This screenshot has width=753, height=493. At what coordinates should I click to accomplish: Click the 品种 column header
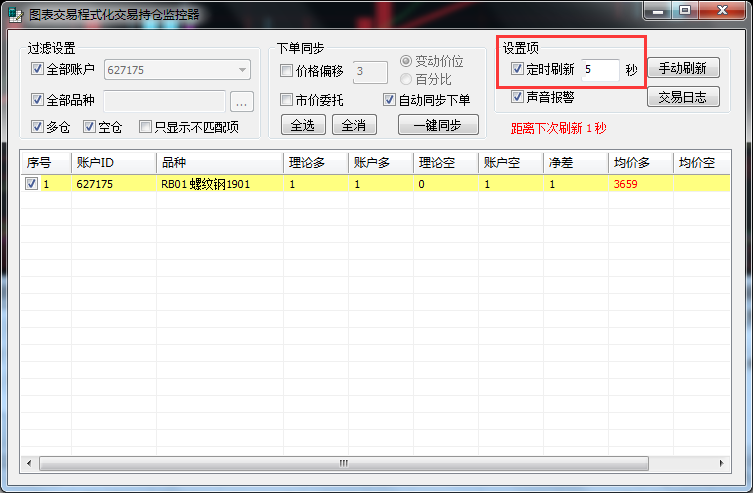pyautogui.click(x=220, y=163)
